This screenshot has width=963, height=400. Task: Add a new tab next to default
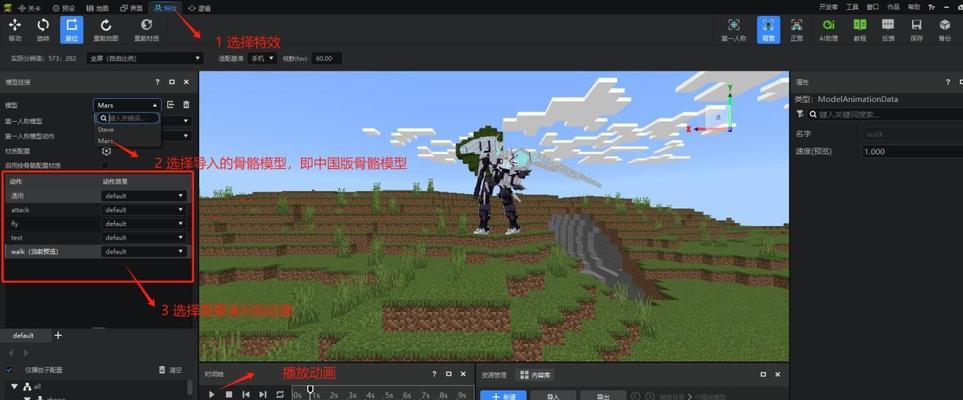pyautogui.click(x=58, y=335)
